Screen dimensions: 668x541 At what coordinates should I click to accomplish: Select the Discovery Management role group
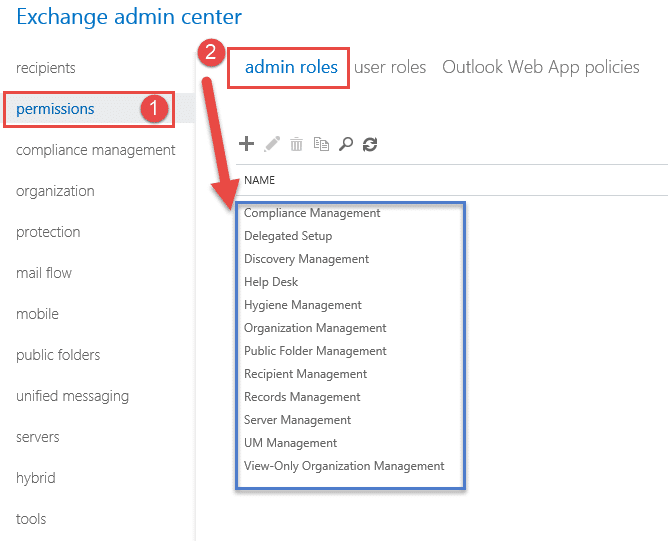click(306, 259)
